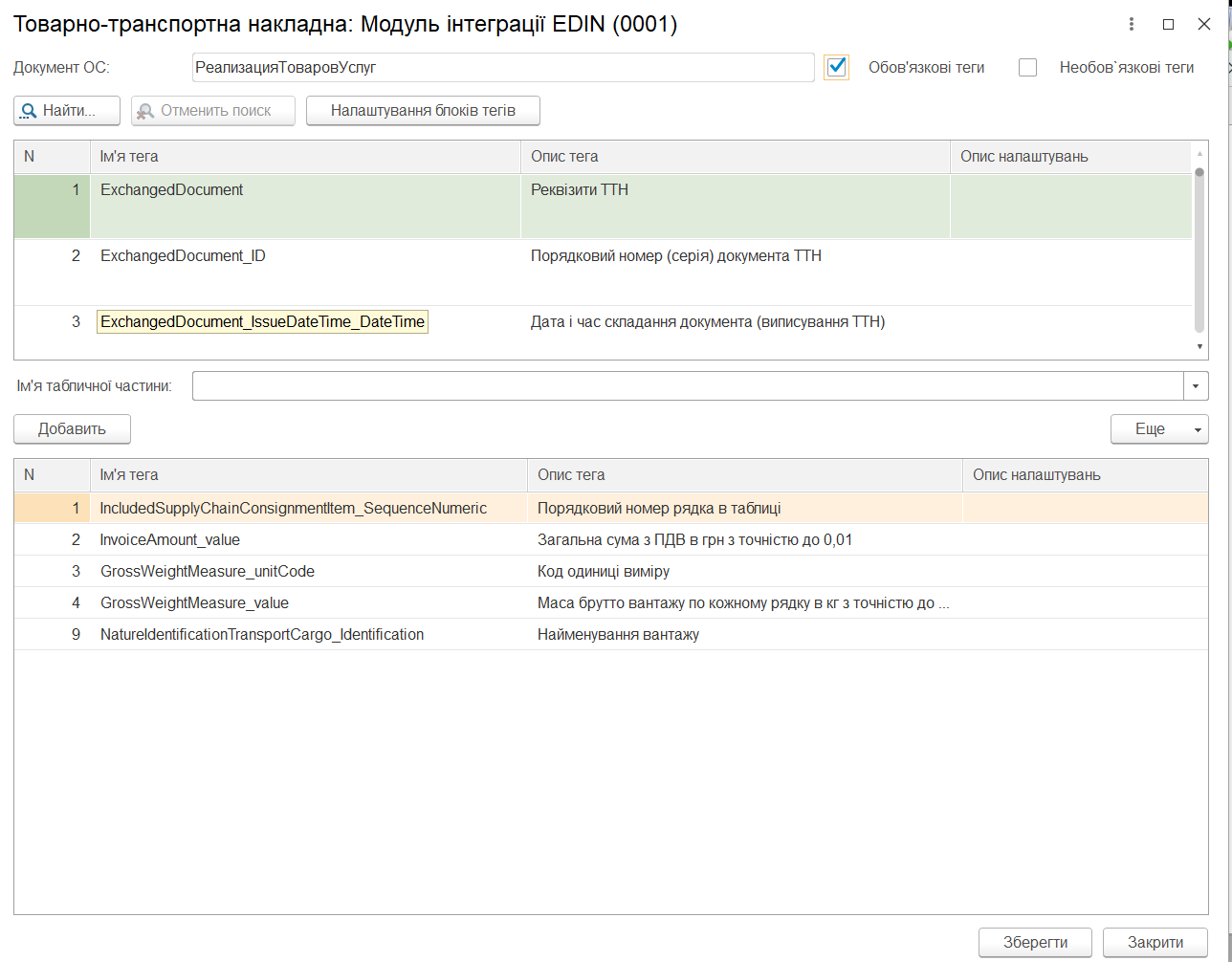Select the ExchangedDocument_ID row
Screen dimensions: 1232x962
click(603, 273)
